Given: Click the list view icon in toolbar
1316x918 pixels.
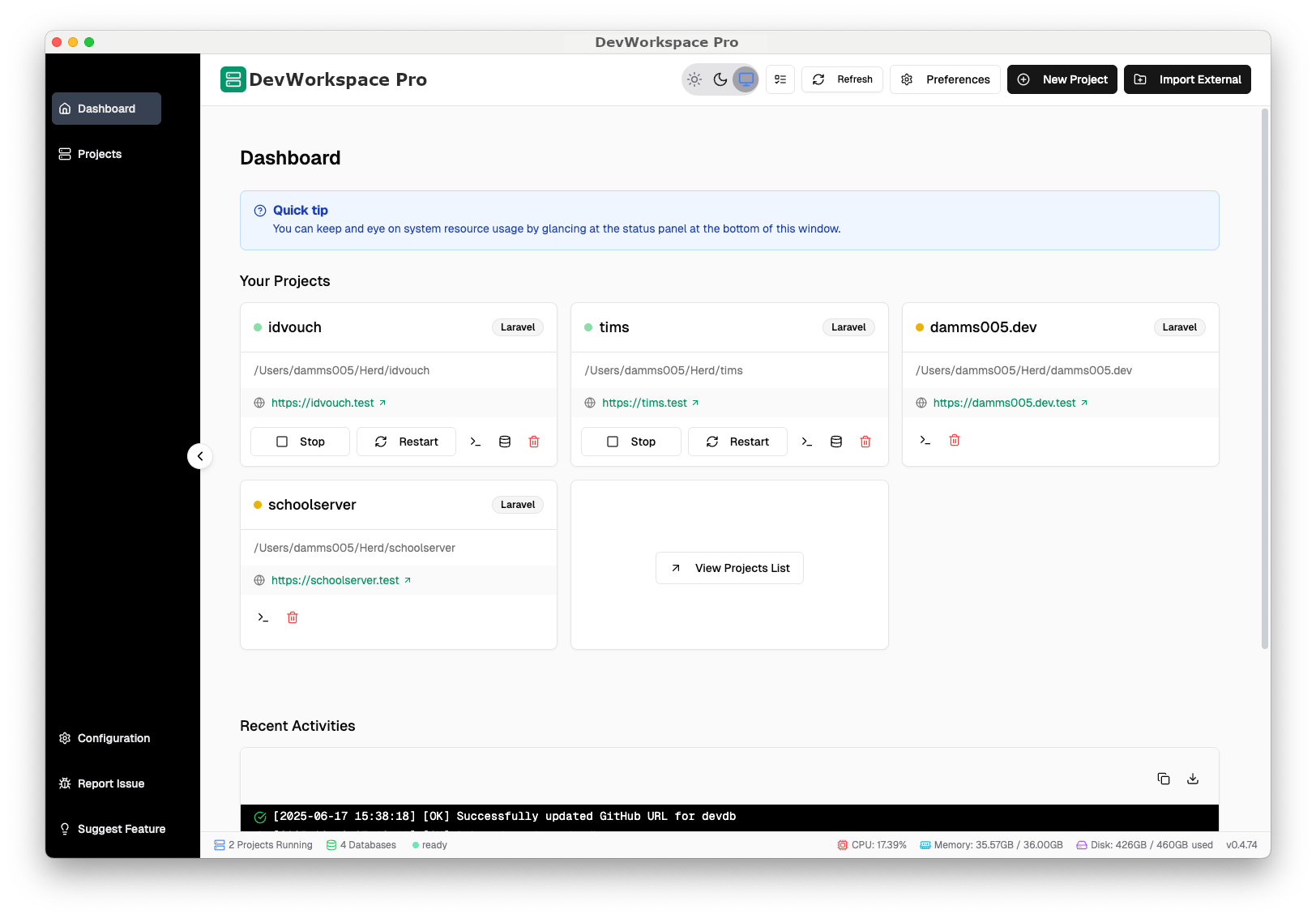Looking at the screenshot, I should pyautogui.click(x=780, y=79).
